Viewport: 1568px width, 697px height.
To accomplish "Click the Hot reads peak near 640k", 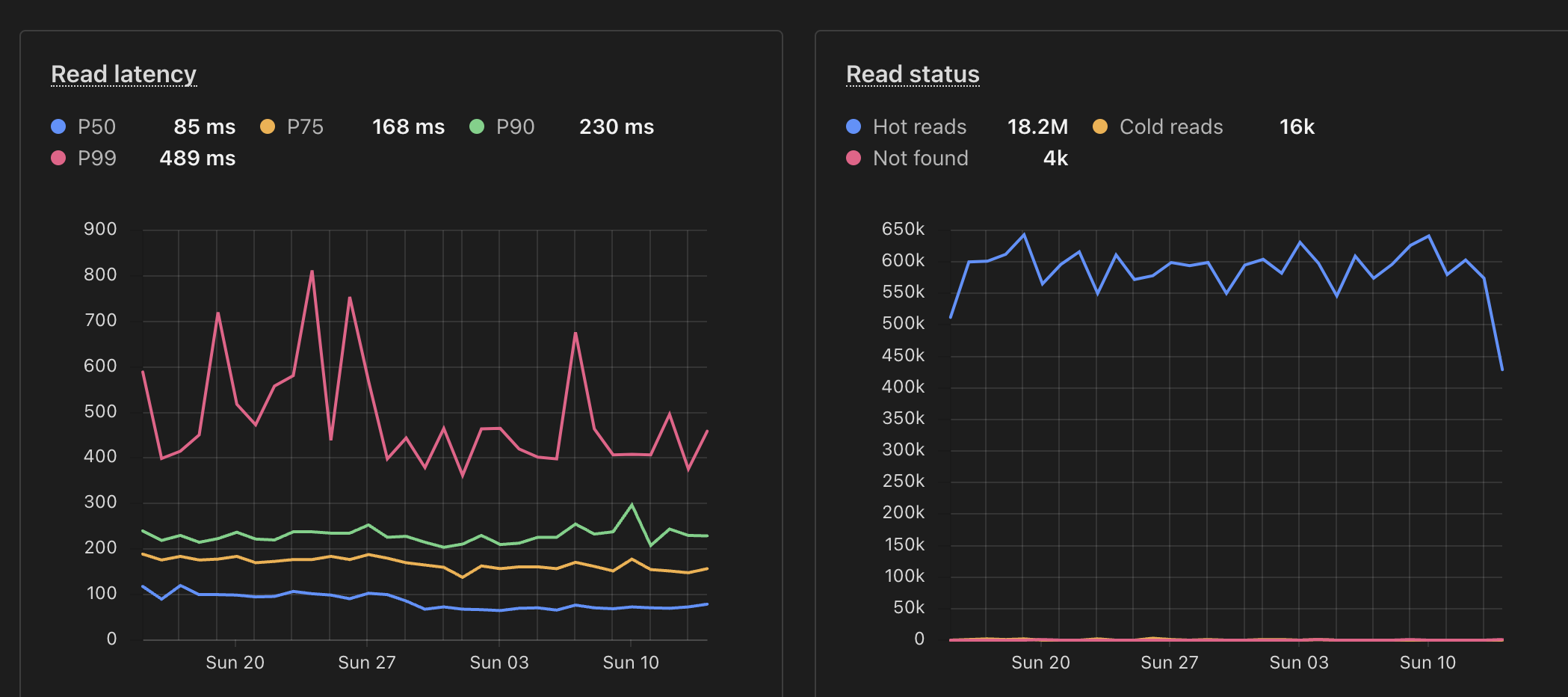I will [1025, 233].
